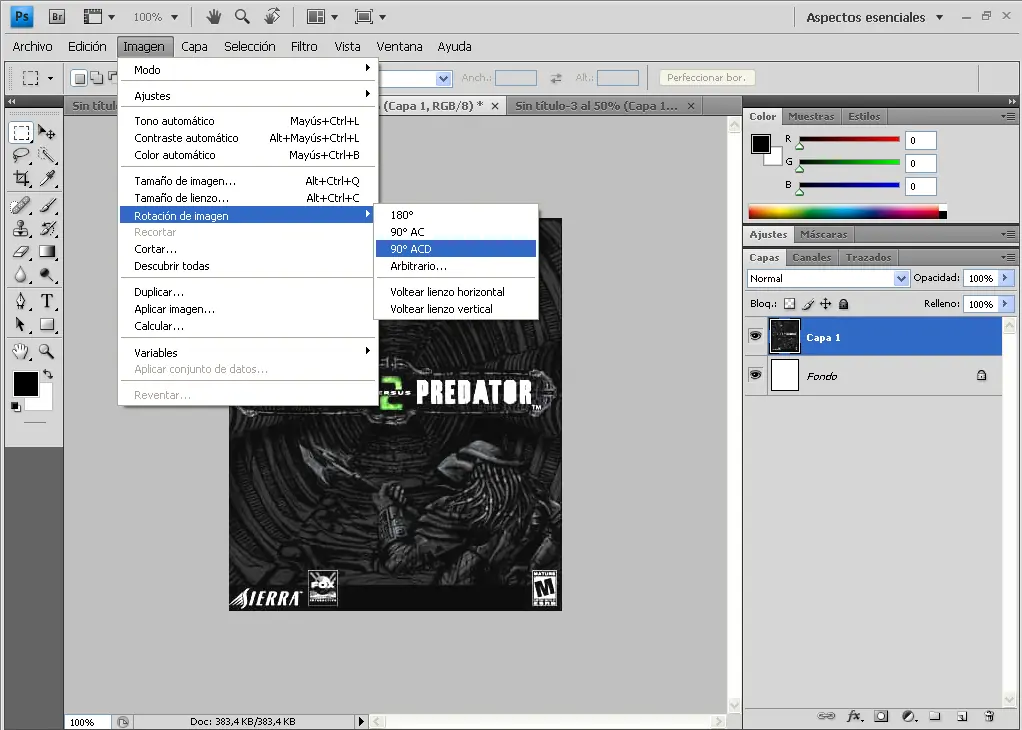The image size is (1022, 730).
Task: Select the Brush tool in toolbox
Action: click(46, 206)
